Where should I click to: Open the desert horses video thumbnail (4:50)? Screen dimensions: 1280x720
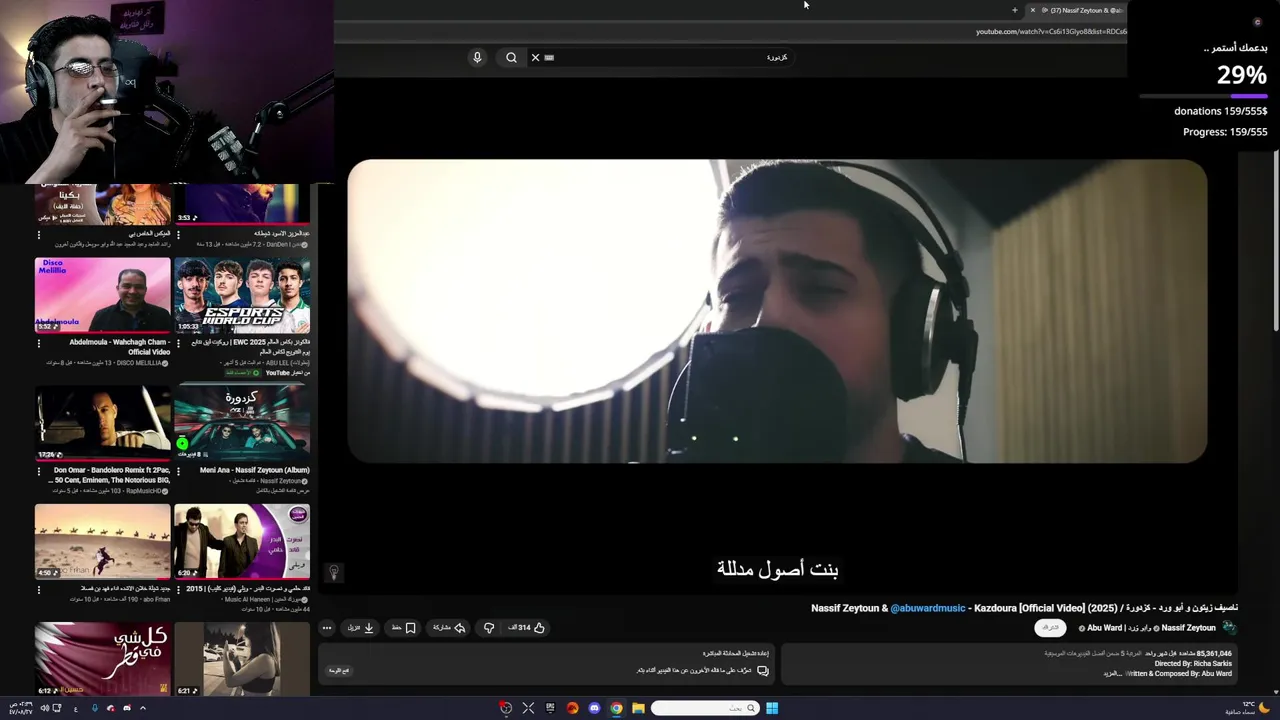[x=103, y=541]
